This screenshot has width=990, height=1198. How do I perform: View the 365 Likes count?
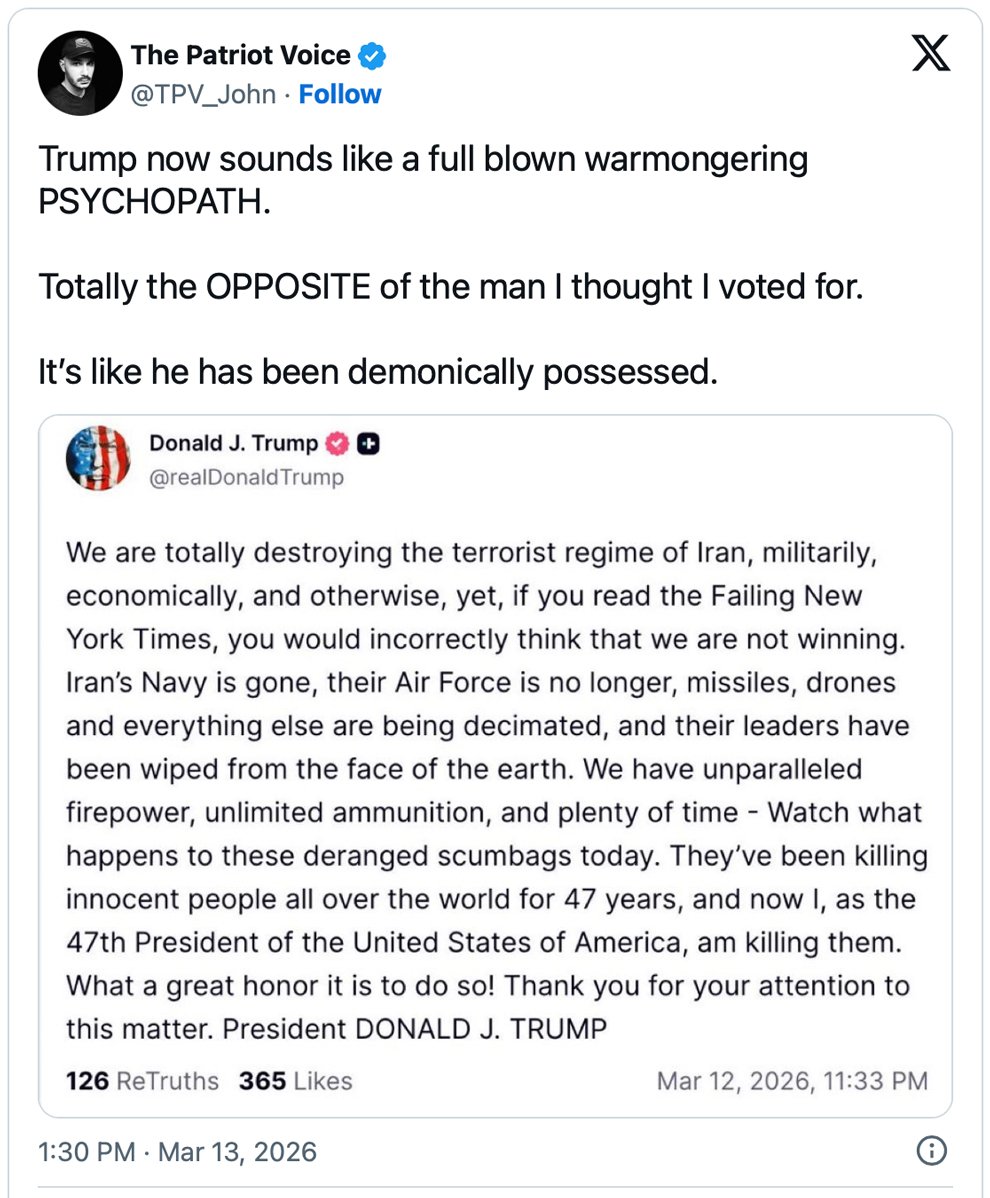click(x=295, y=1081)
